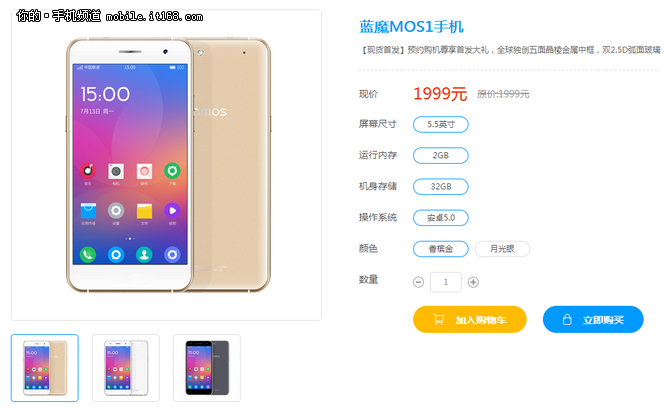The height and width of the screenshot is (410, 670).
Task: Click the shopping cart icon on yellow button
Action: [x=438, y=319]
